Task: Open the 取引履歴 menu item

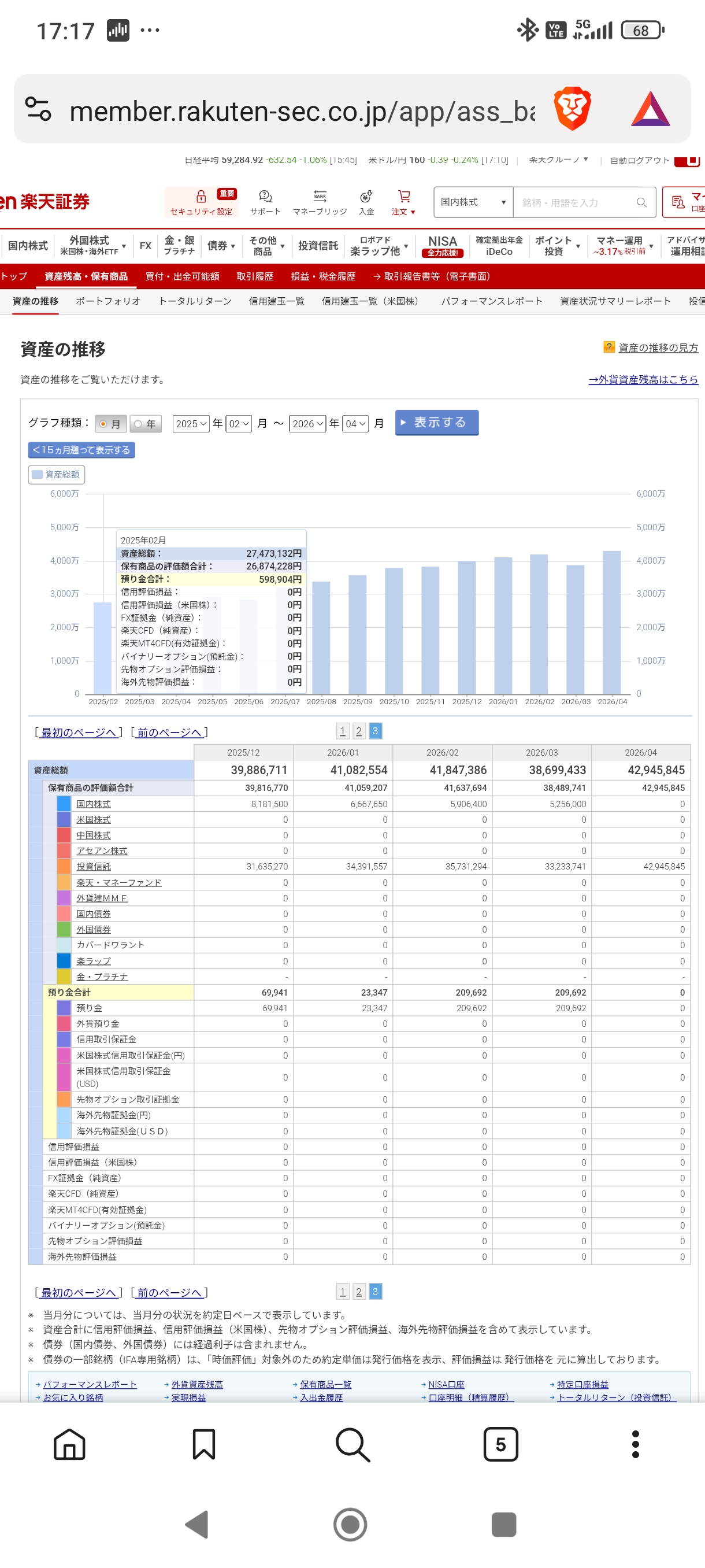Action: pos(254,276)
